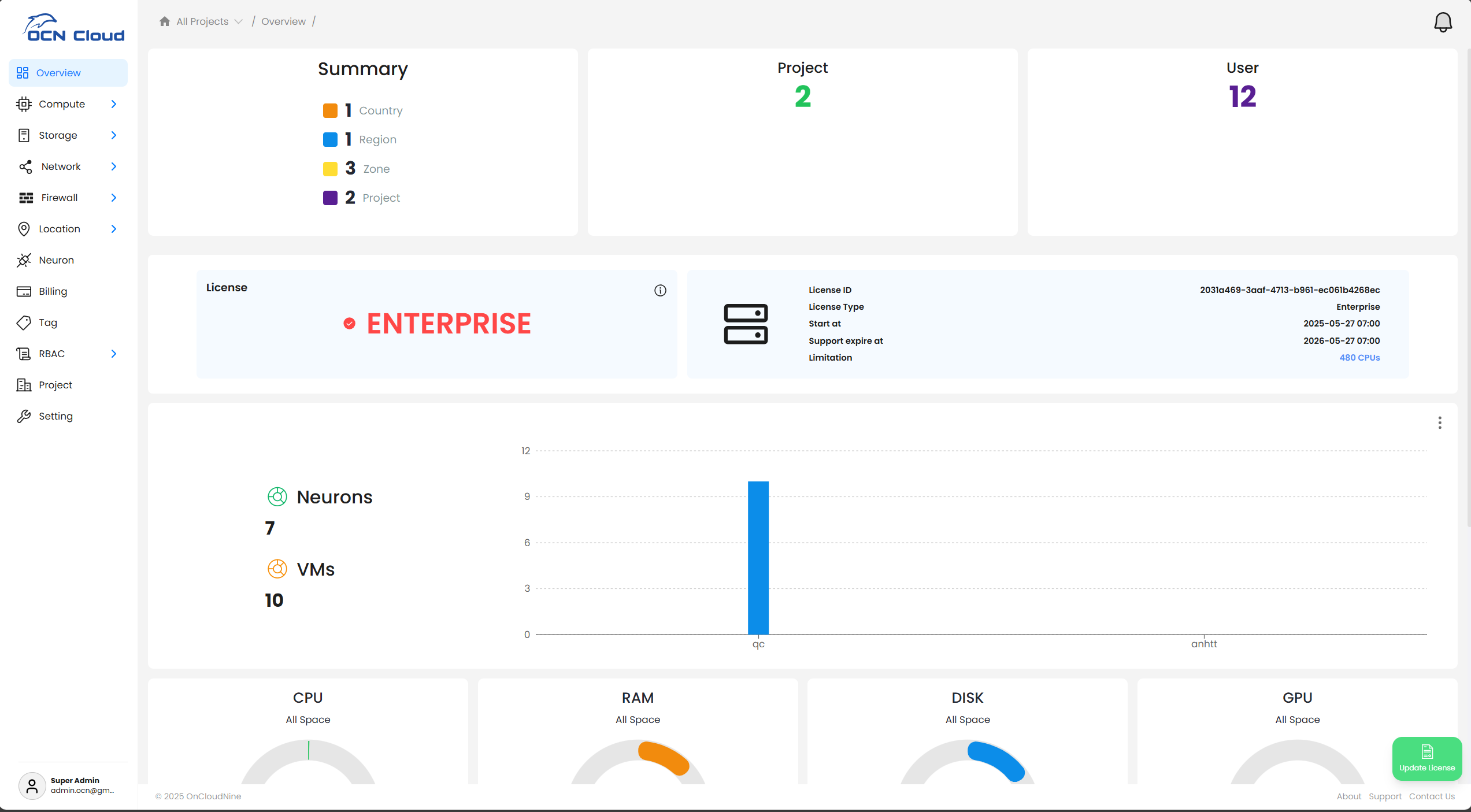The image size is (1471, 812).
Task: Expand the Compute submenu chevron
Action: coord(114,104)
